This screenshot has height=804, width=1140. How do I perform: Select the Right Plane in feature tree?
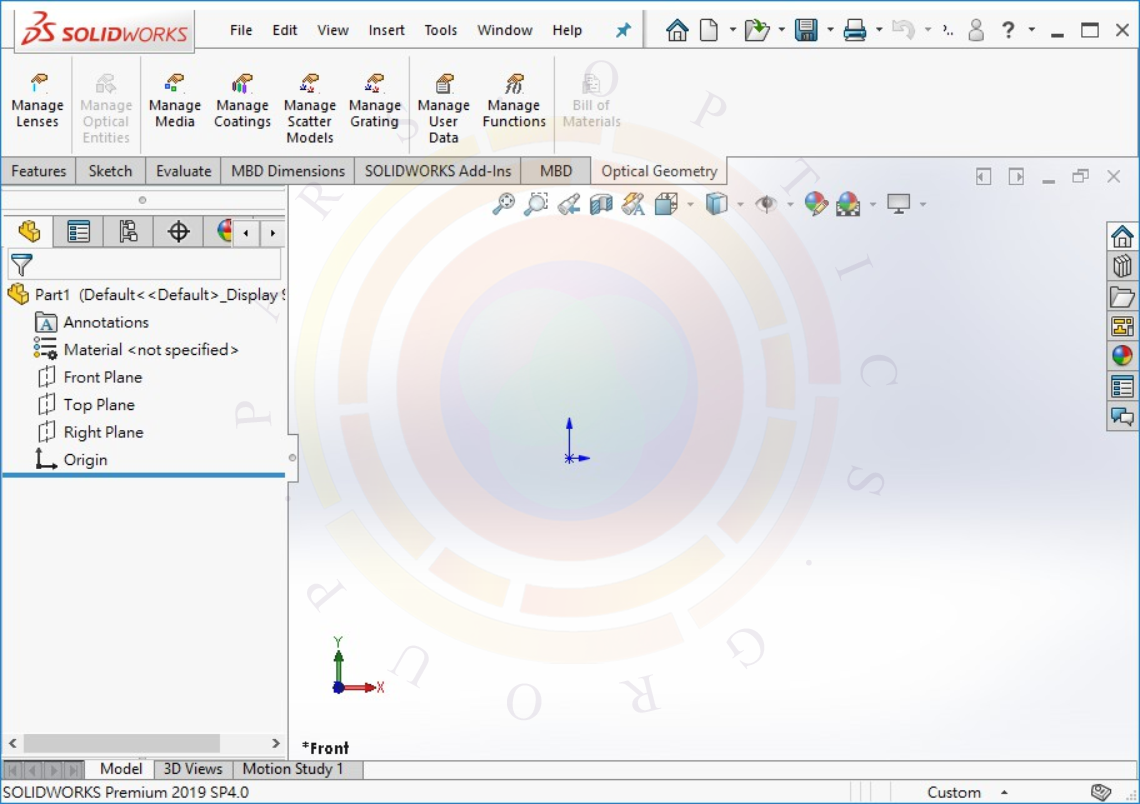pyautogui.click(x=90, y=433)
